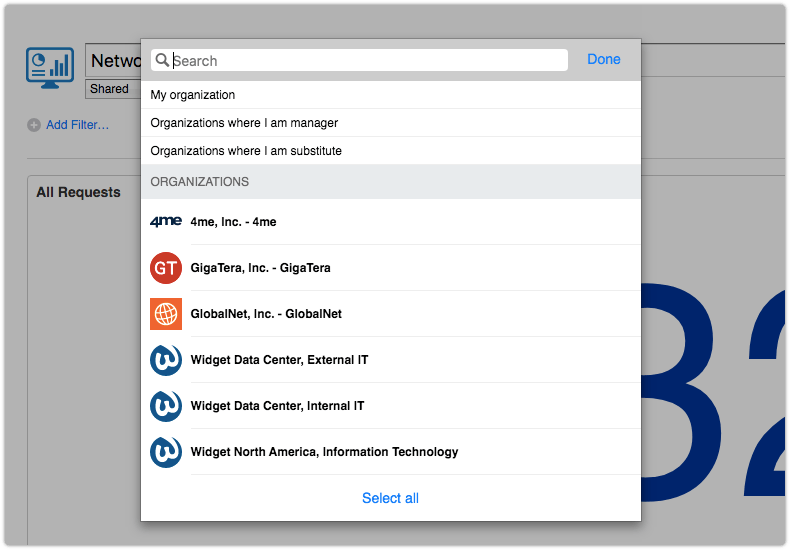Select Widget Data Center, External IT

tap(390, 360)
